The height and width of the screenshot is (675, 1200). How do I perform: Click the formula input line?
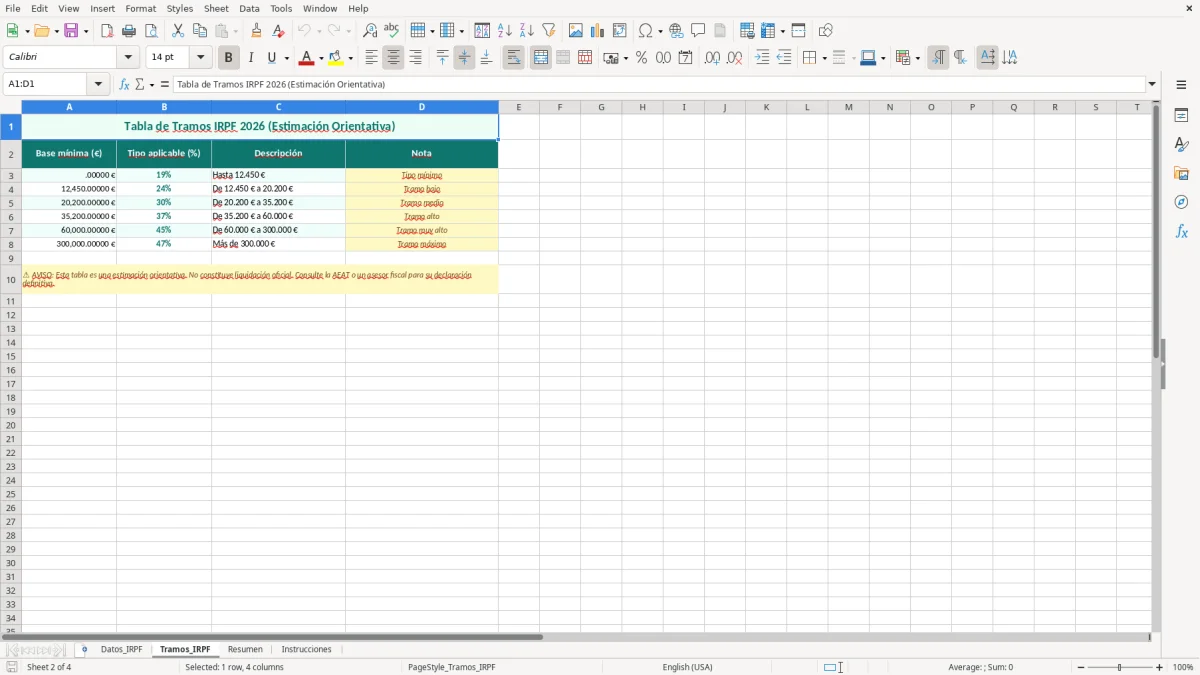pyautogui.click(x=659, y=85)
